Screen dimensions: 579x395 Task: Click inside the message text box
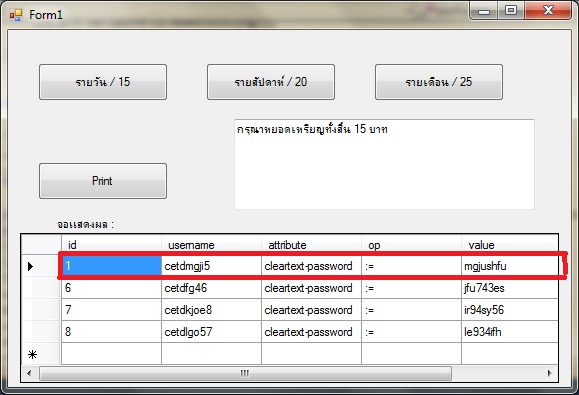point(384,164)
